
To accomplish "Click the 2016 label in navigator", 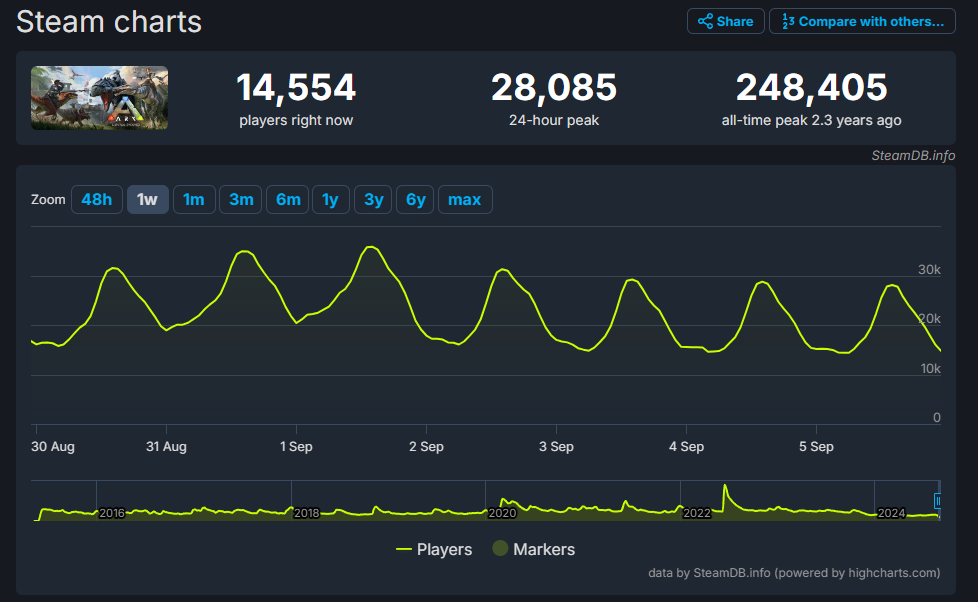I will click(112, 513).
